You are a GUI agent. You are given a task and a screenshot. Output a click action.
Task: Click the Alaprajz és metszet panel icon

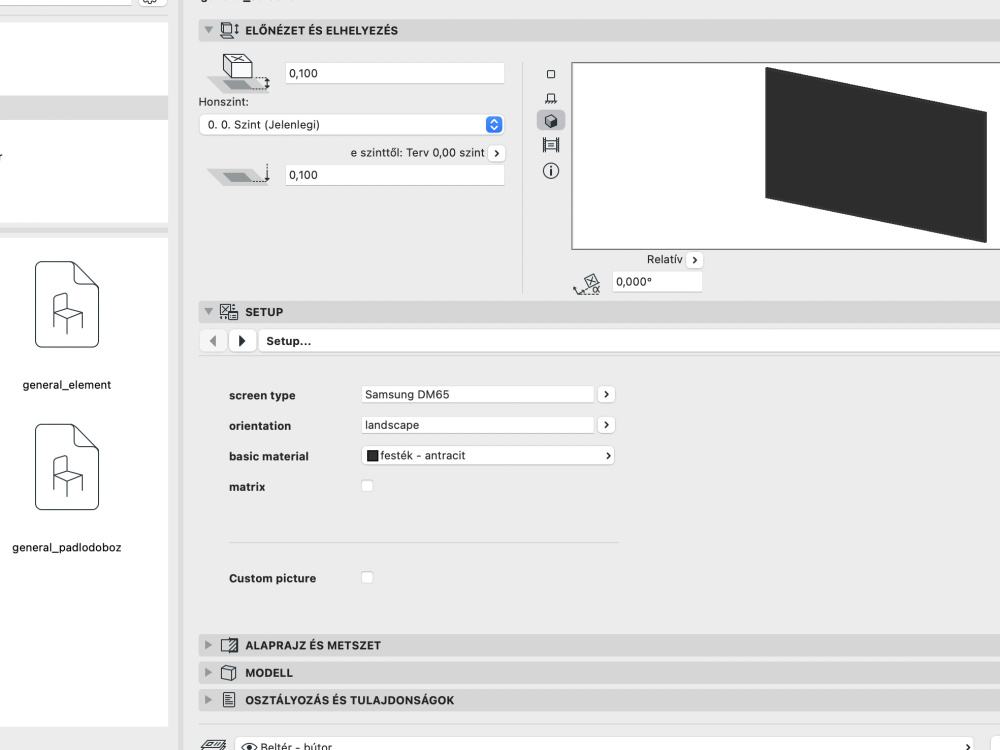(229, 645)
